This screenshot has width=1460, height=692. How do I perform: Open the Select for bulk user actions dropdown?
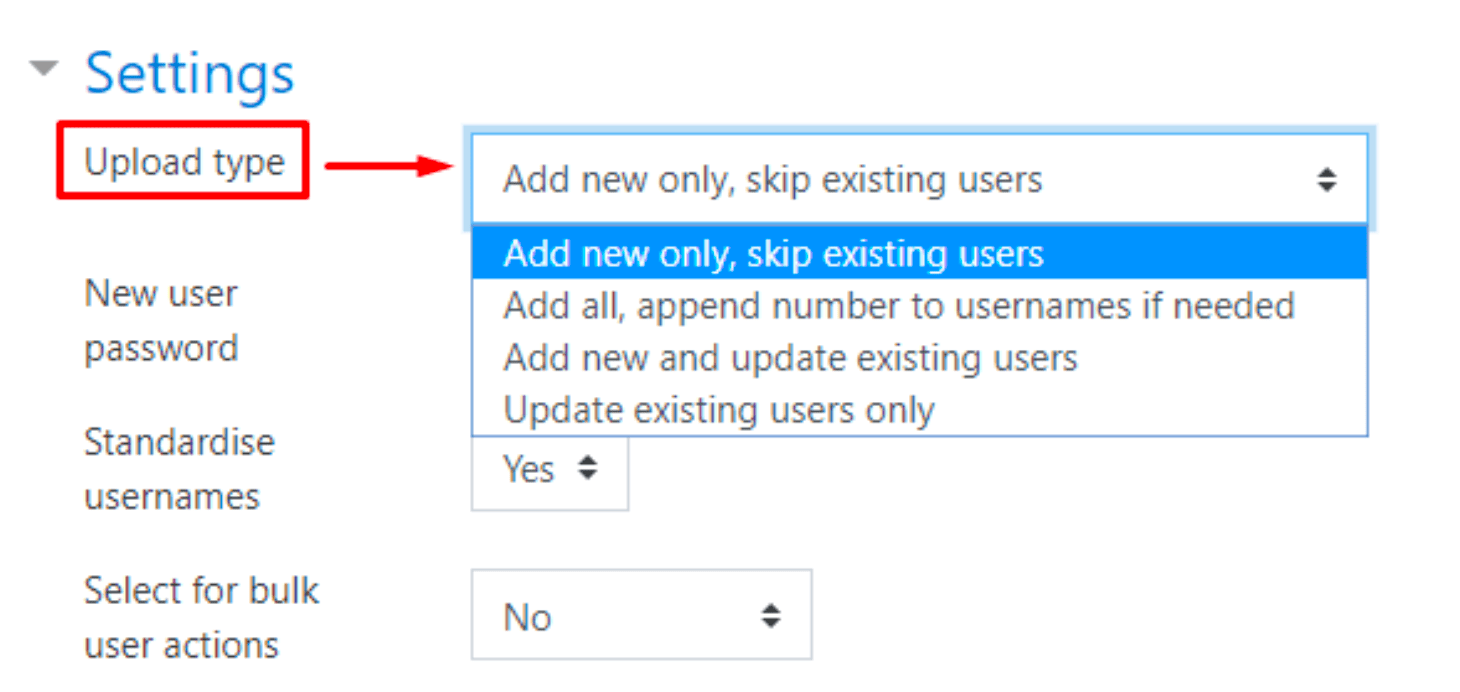pyautogui.click(x=641, y=615)
